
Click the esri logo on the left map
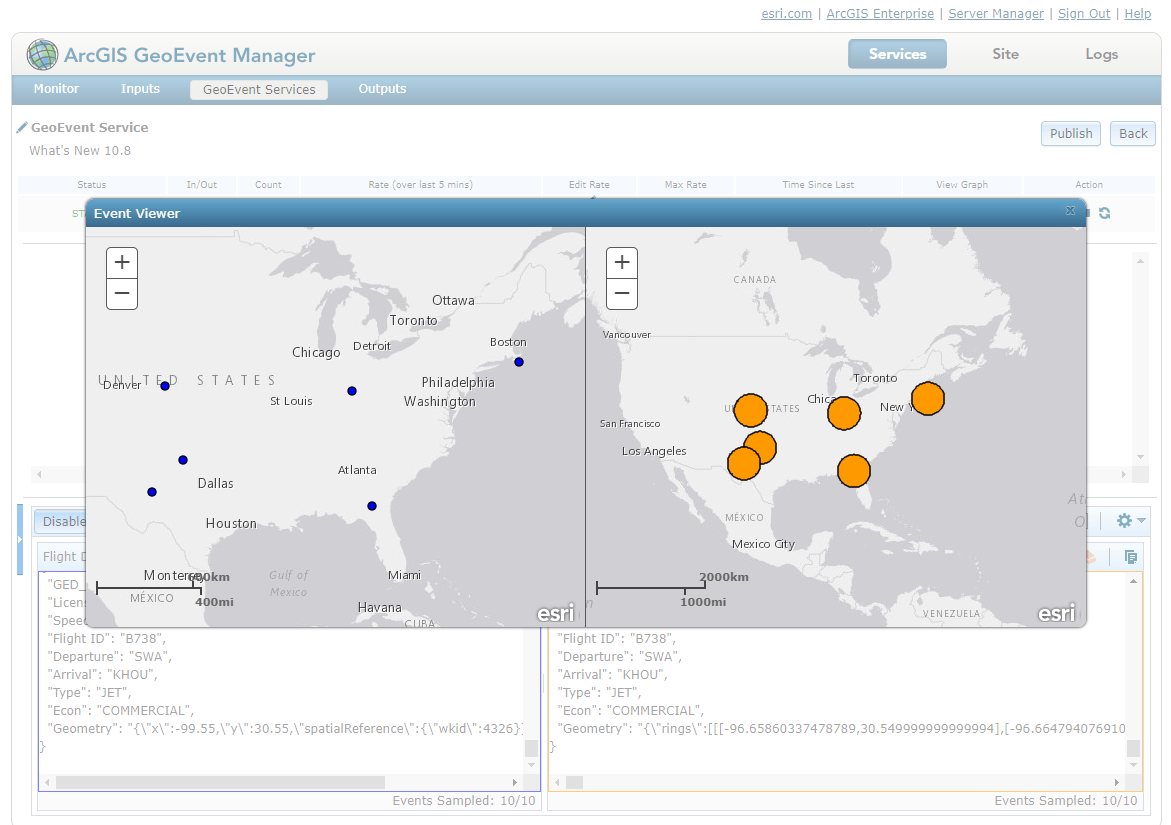555,612
